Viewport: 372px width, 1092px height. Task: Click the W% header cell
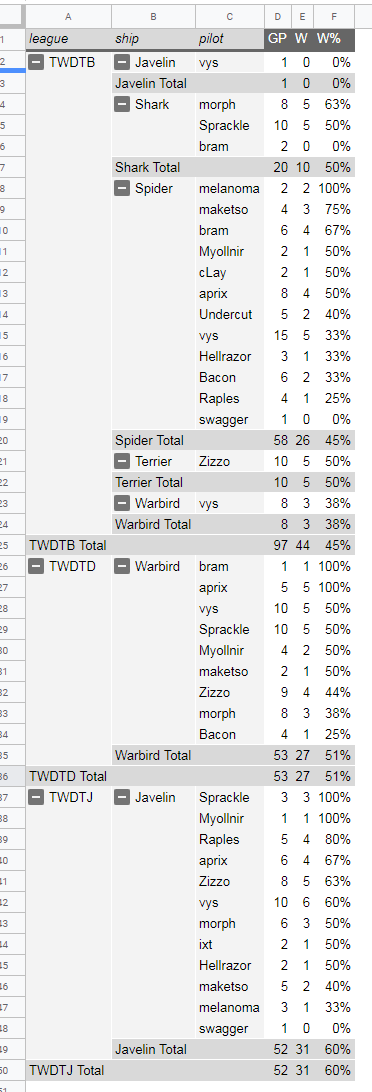[x=334, y=39]
